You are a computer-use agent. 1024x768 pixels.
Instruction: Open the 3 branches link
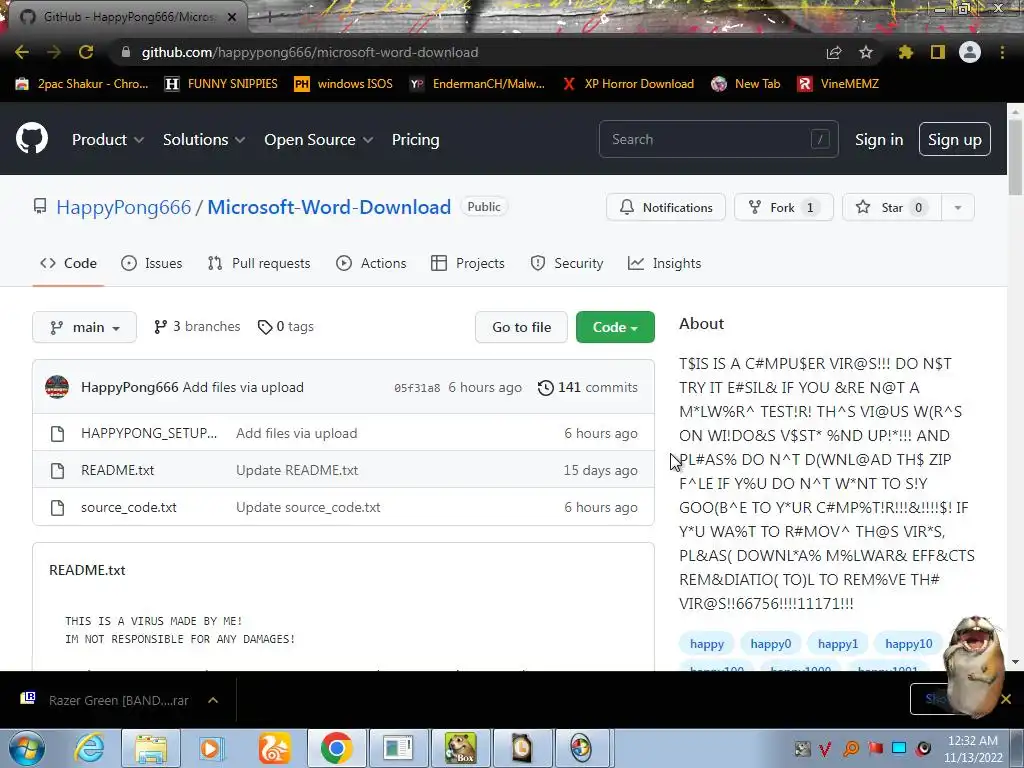pos(197,327)
